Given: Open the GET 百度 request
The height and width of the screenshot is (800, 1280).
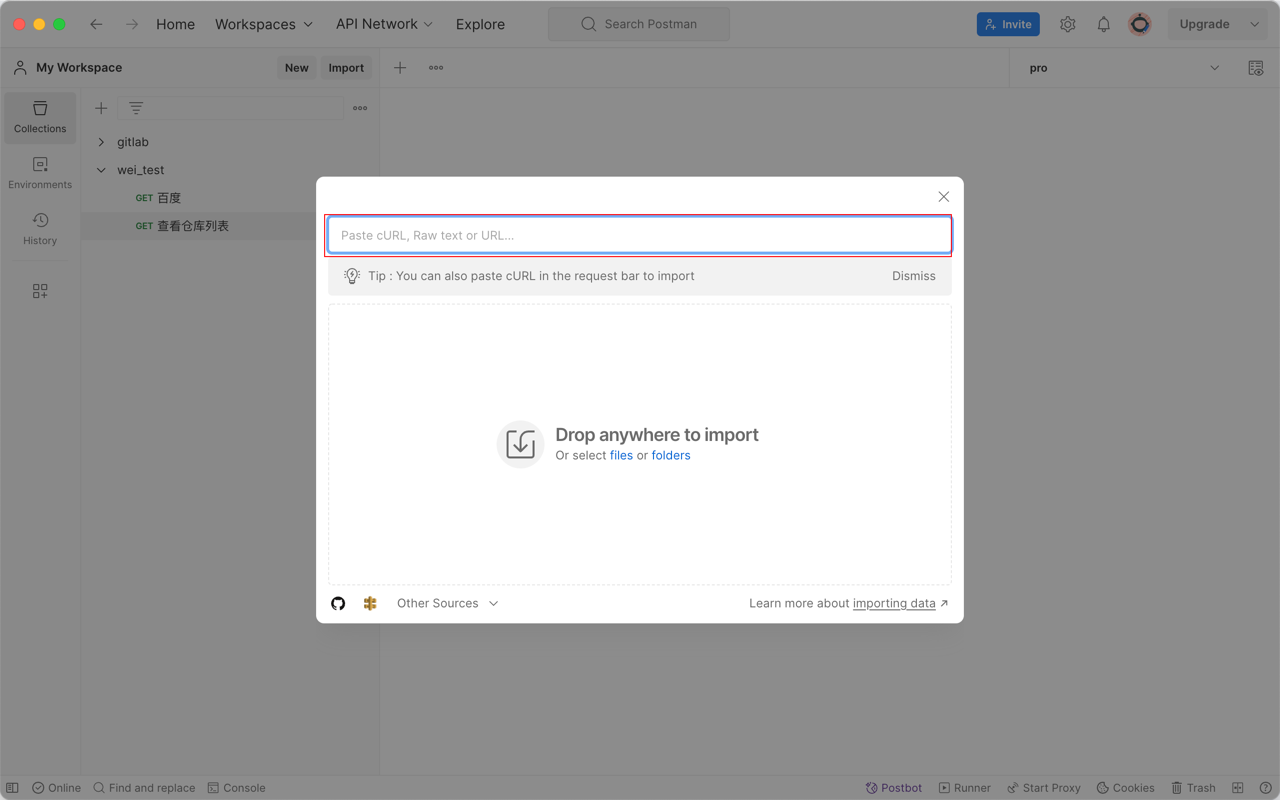Looking at the screenshot, I should click(158, 198).
